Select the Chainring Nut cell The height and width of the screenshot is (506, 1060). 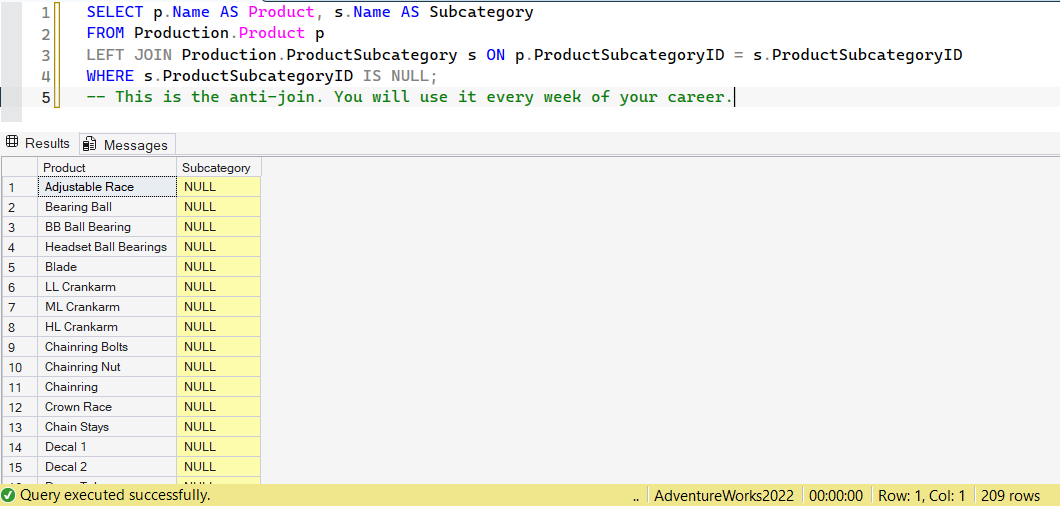pyautogui.click(x=107, y=367)
